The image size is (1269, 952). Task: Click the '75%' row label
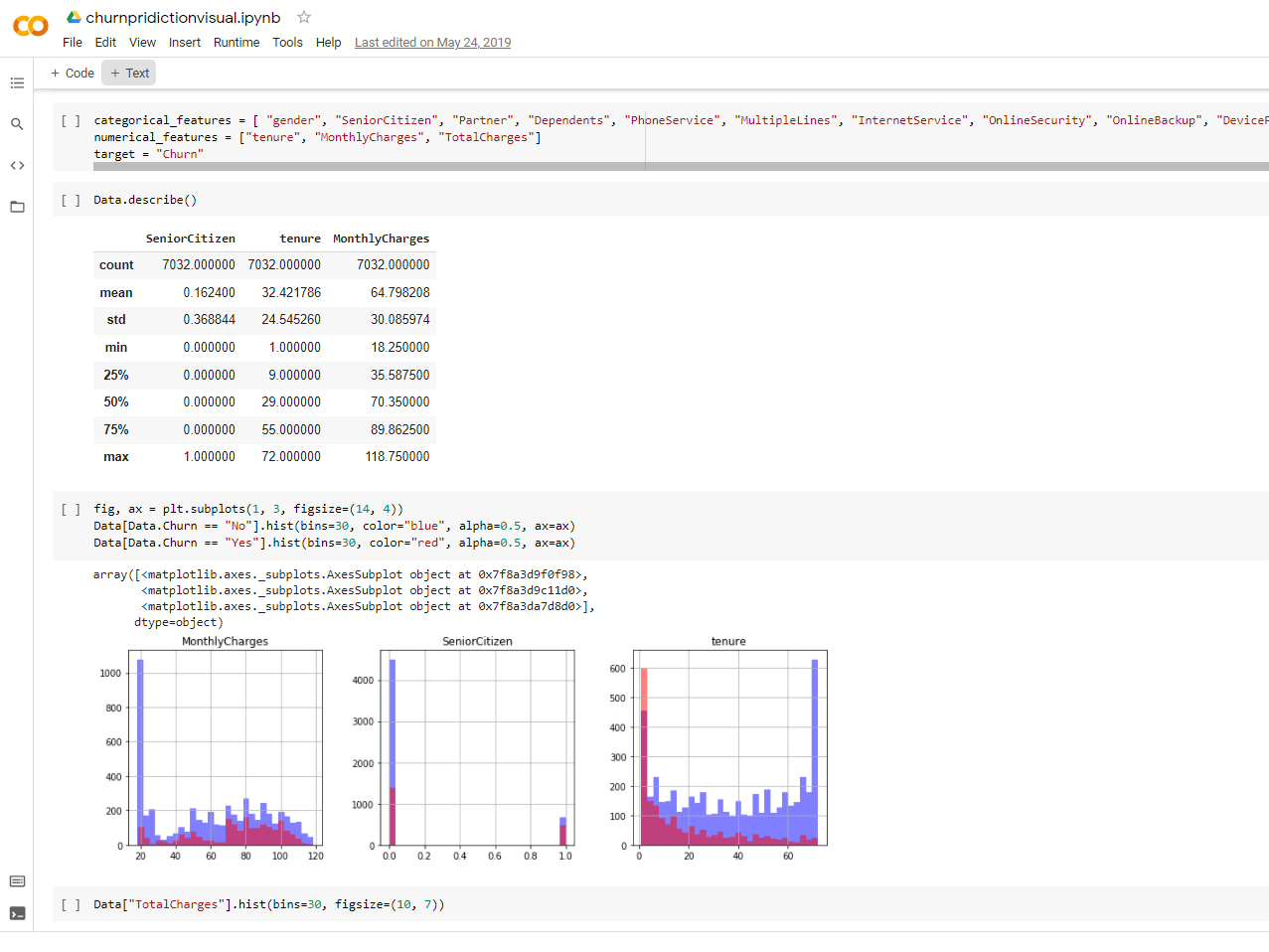[x=116, y=430]
